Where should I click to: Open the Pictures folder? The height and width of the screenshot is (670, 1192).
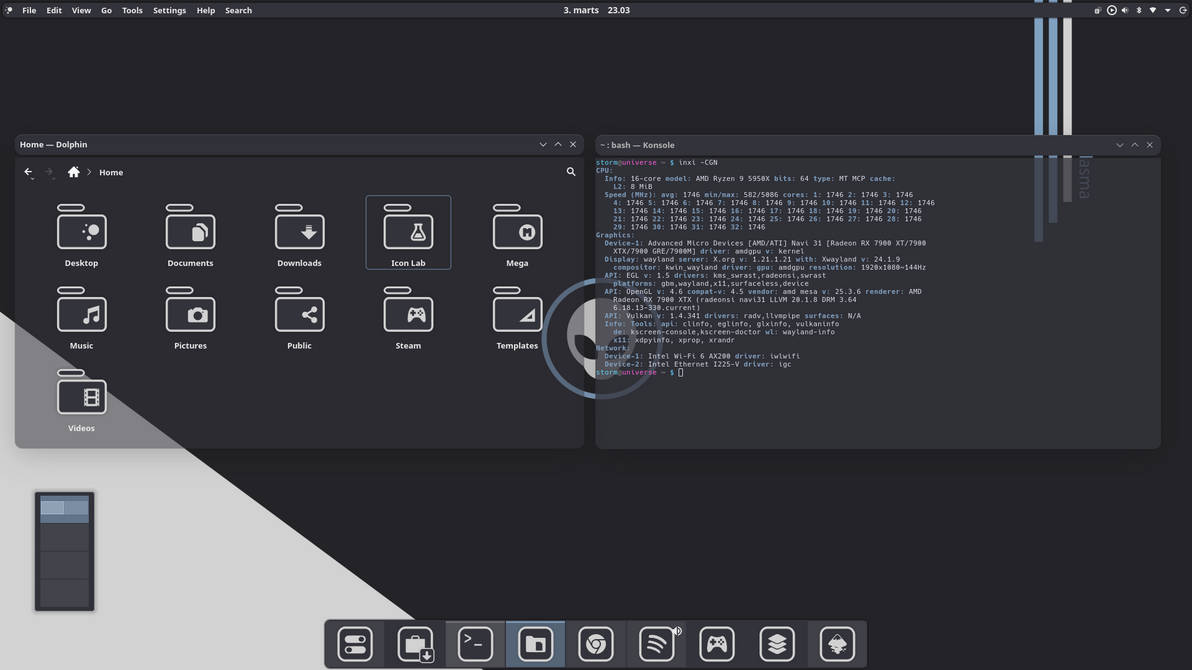click(190, 316)
